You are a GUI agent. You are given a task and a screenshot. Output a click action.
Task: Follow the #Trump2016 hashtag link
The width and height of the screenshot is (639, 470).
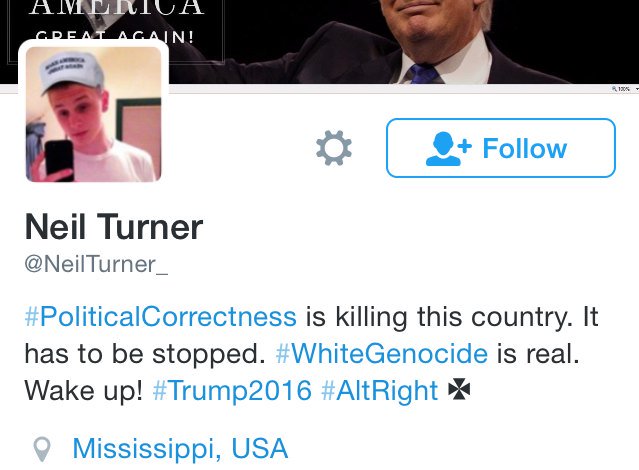(232, 391)
